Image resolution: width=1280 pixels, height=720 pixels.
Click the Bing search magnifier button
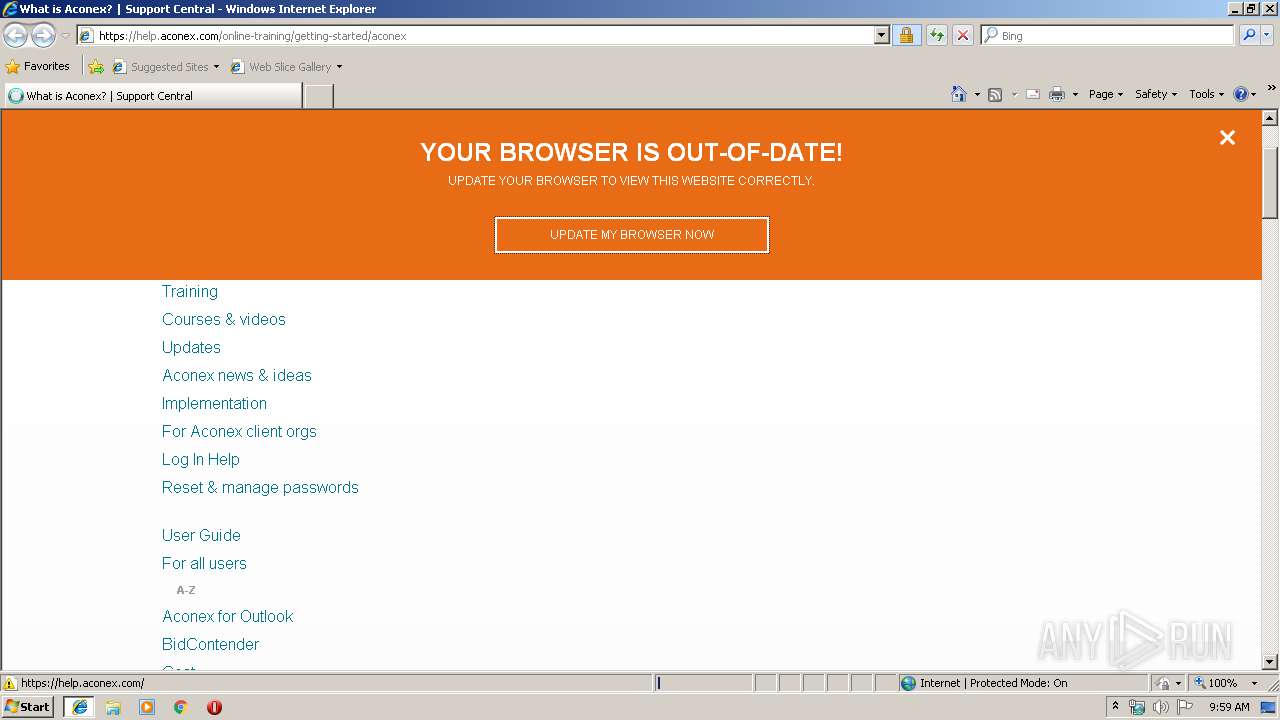click(1248, 36)
